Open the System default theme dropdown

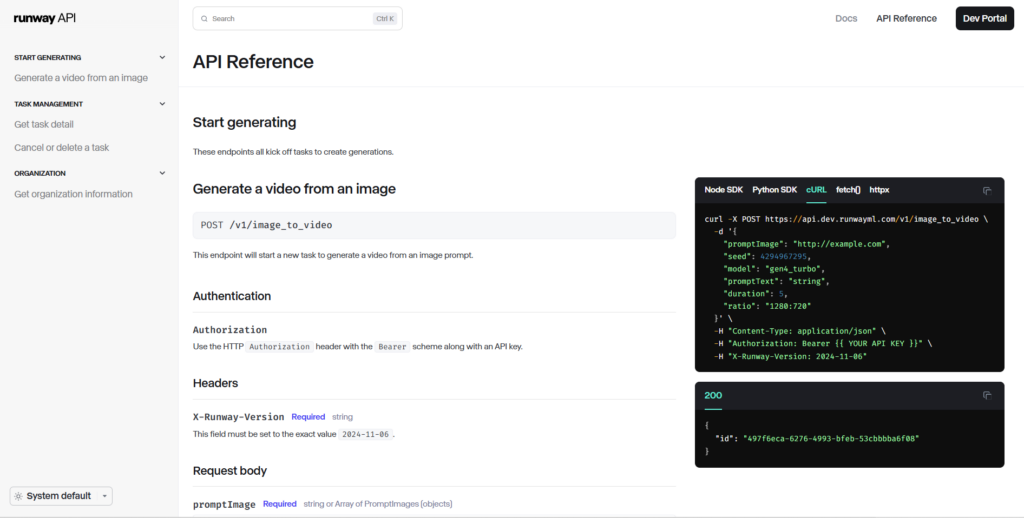pos(61,496)
